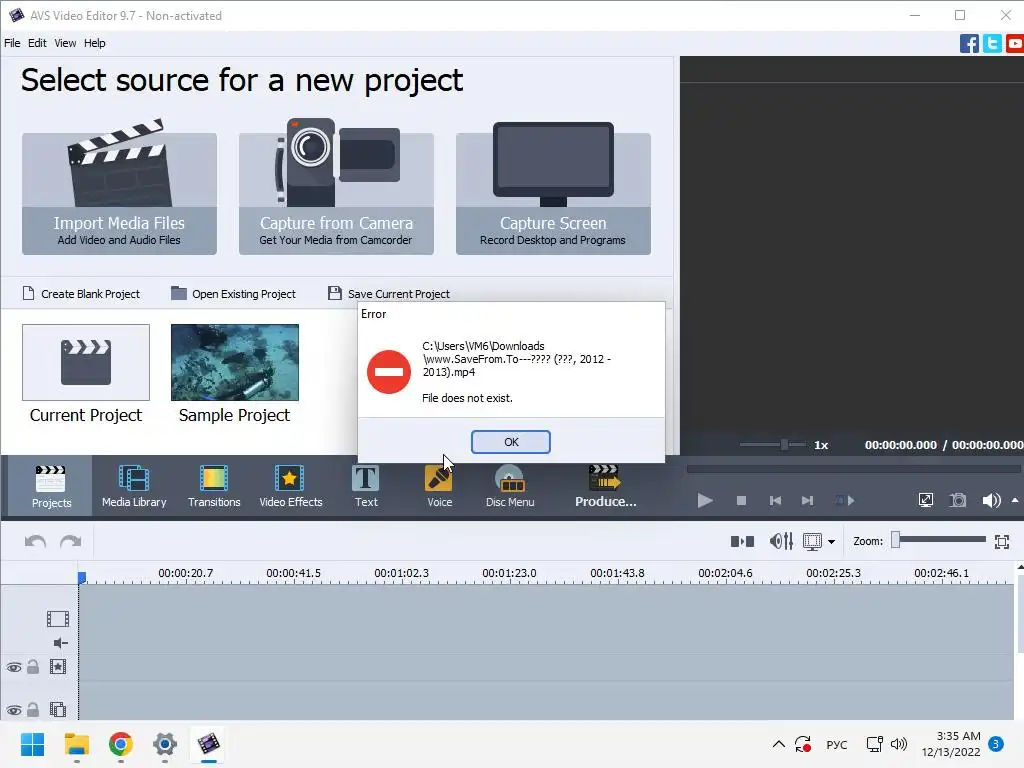This screenshot has width=1024, height=768.
Task: Click Capture Screen tile
Action: [x=553, y=193]
